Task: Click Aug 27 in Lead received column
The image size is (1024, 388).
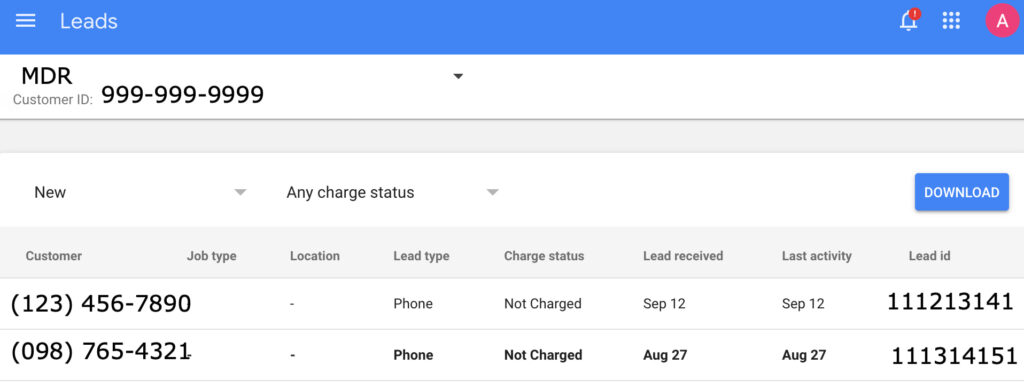Action: click(x=665, y=355)
